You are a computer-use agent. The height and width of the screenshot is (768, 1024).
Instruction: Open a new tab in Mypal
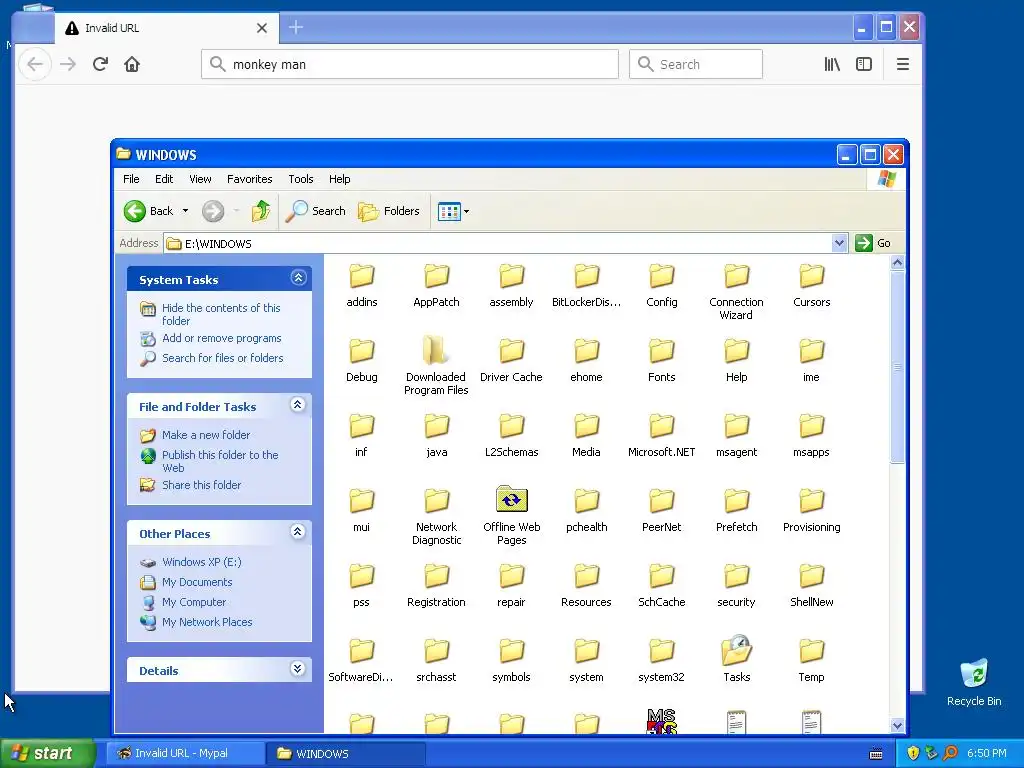[x=296, y=27]
